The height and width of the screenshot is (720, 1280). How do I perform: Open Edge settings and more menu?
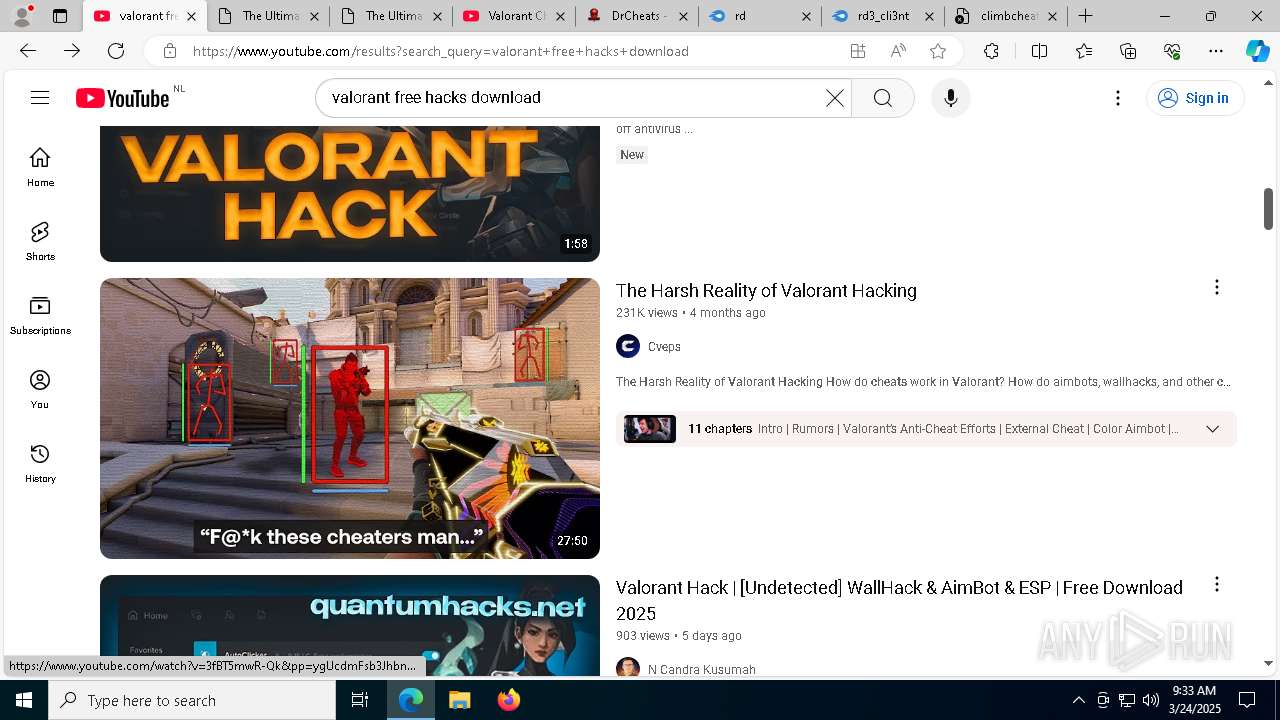coord(1216,51)
